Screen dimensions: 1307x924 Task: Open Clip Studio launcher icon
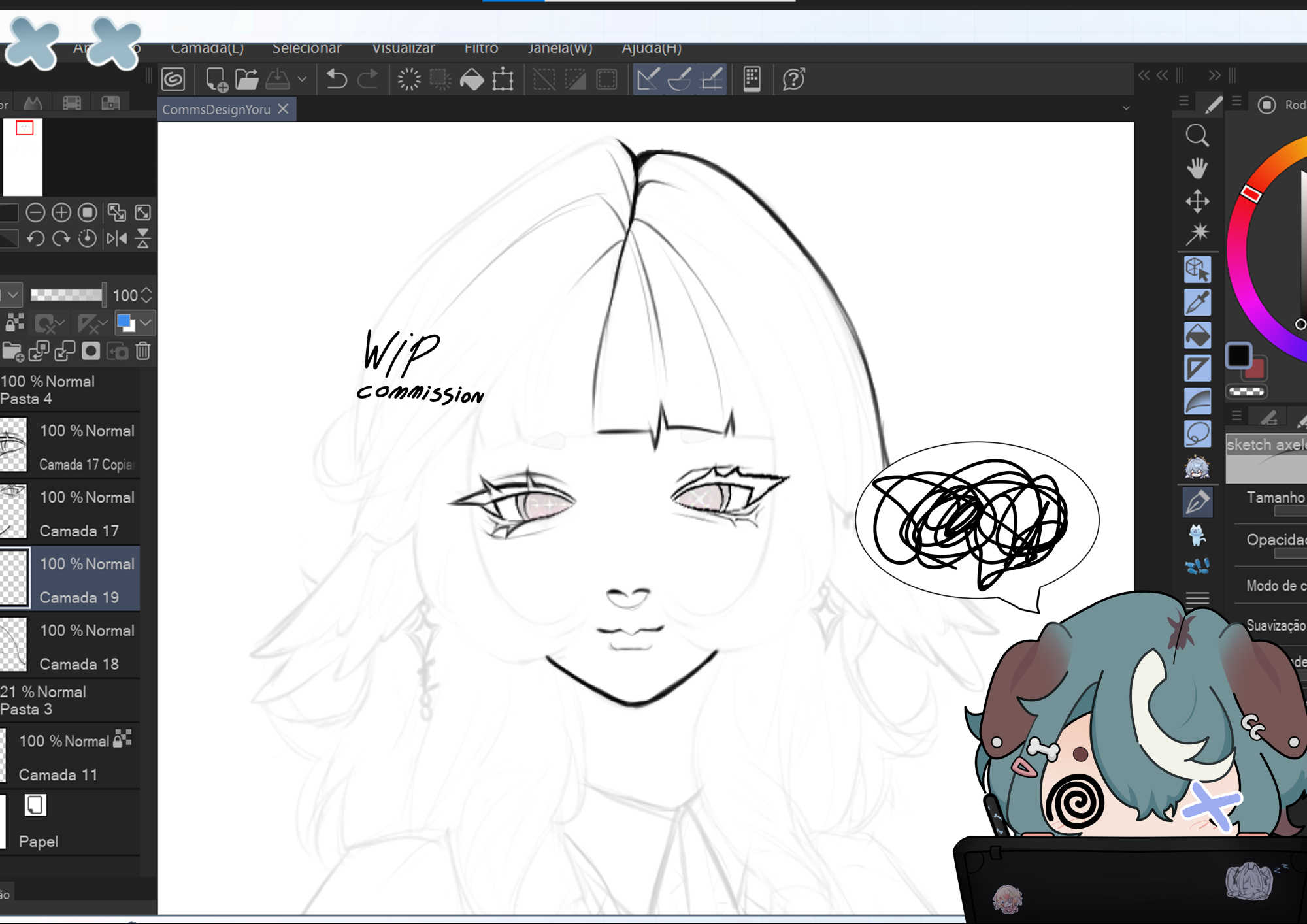[x=174, y=80]
